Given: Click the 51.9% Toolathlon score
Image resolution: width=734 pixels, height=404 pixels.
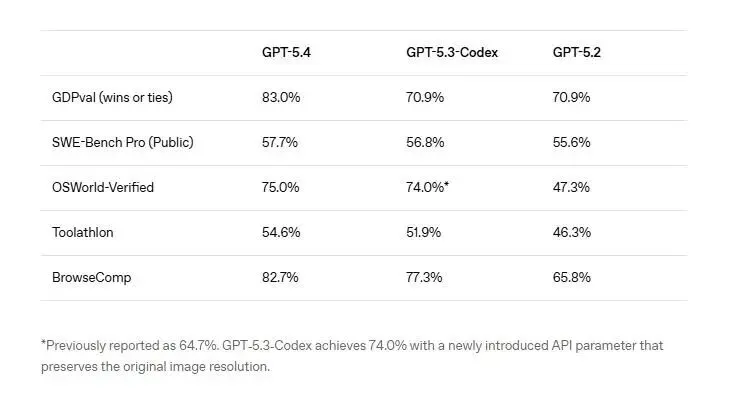Looking at the screenshot, I should point(423,232).
